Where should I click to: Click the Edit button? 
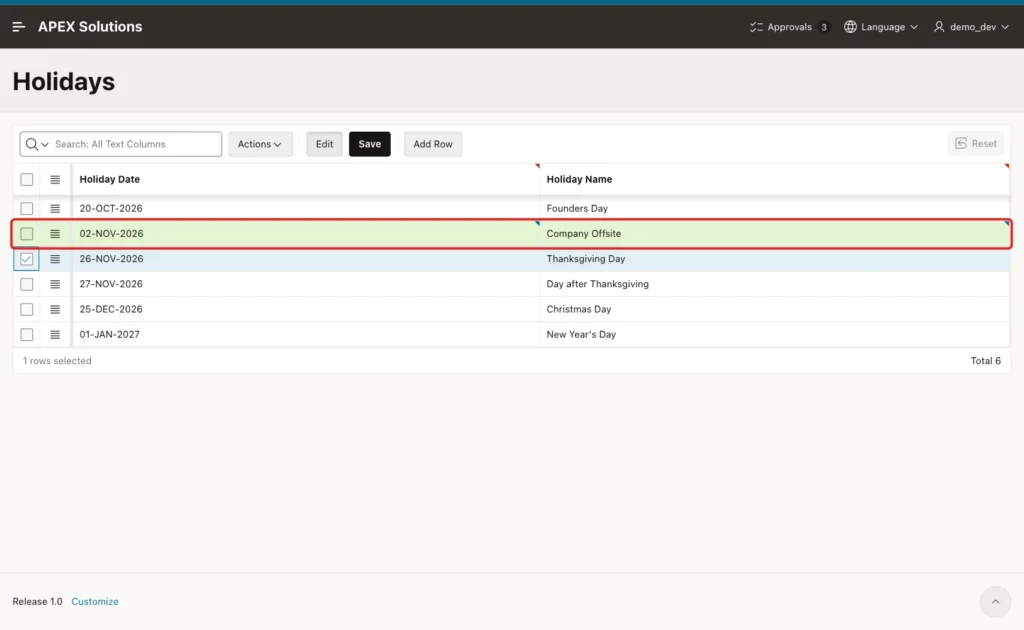coord(325,144)
